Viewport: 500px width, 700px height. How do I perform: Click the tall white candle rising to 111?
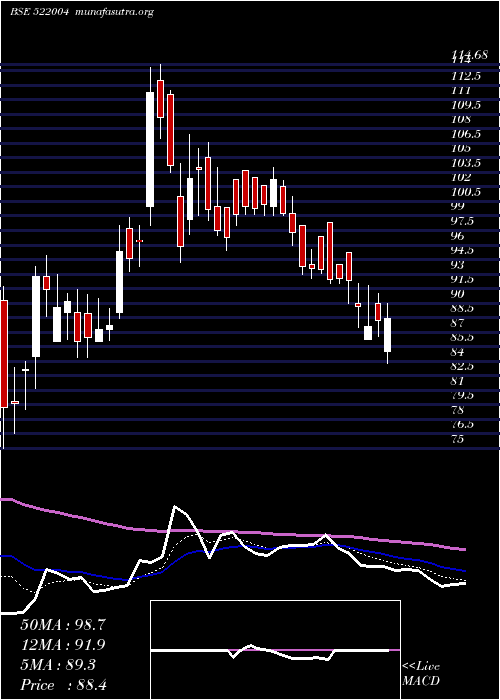[150, 149]
